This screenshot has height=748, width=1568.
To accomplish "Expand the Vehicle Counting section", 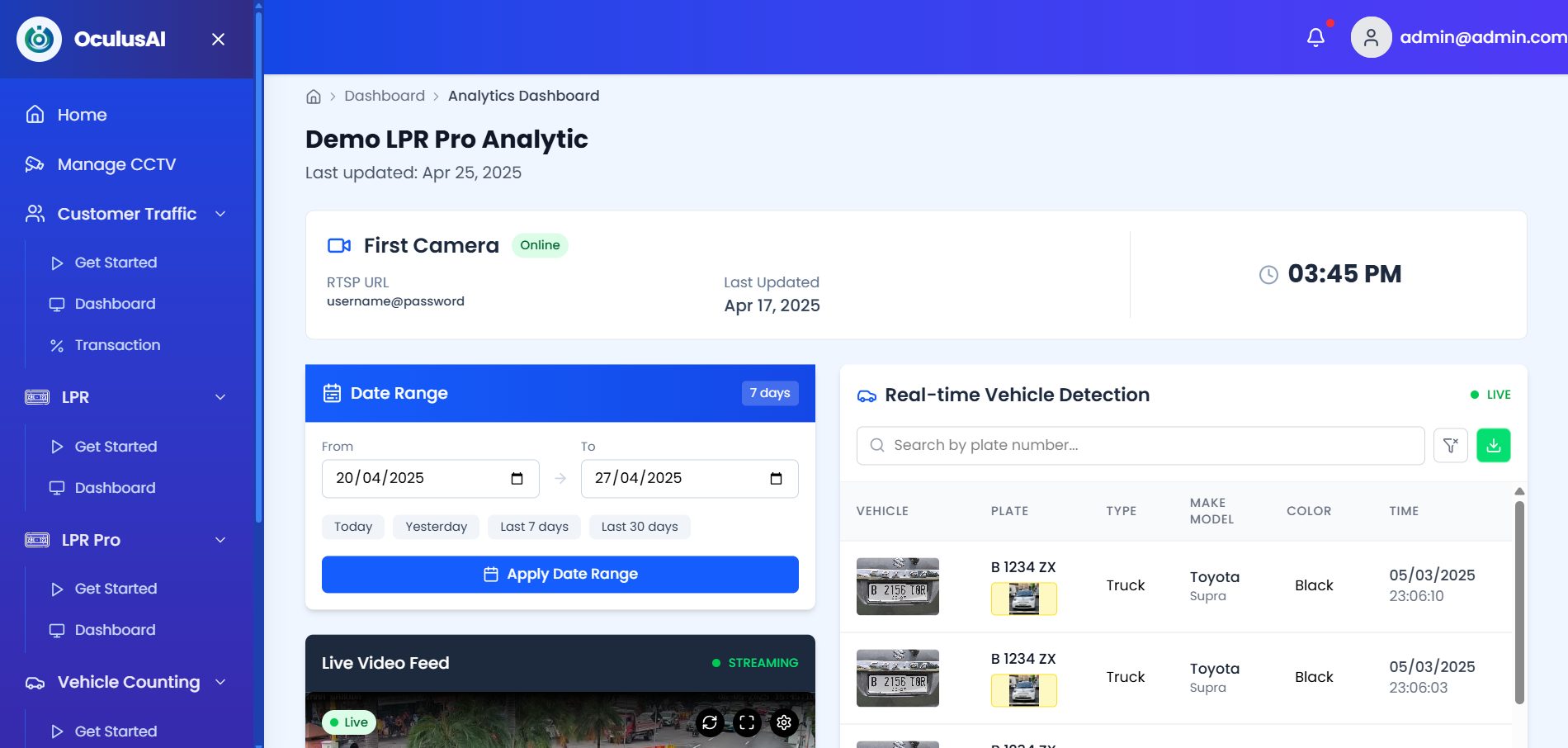I will (220, 682).
